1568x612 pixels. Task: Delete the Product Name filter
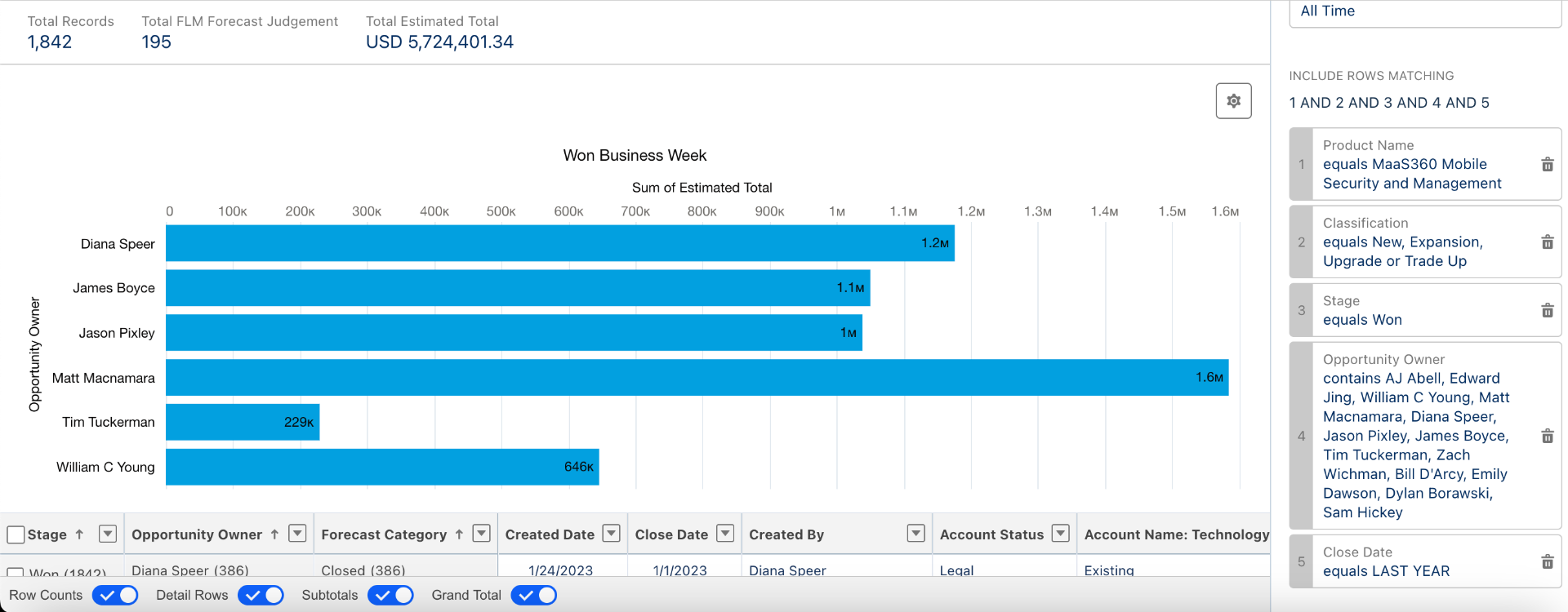tap(1547, 164)
